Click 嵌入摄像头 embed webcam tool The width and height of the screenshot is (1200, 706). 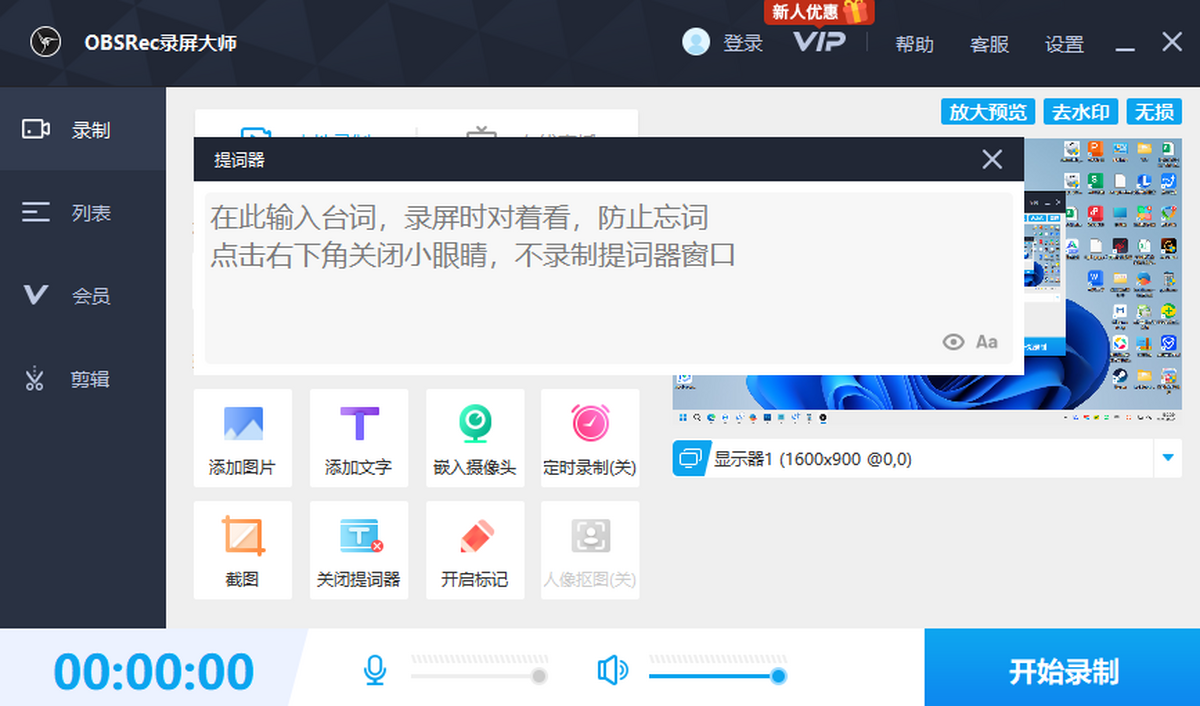(475, 438)
